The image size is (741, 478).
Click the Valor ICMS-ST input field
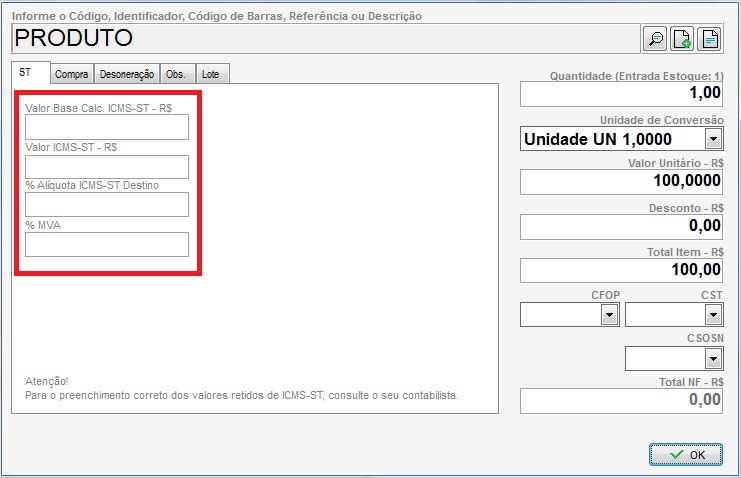[107, 166]
